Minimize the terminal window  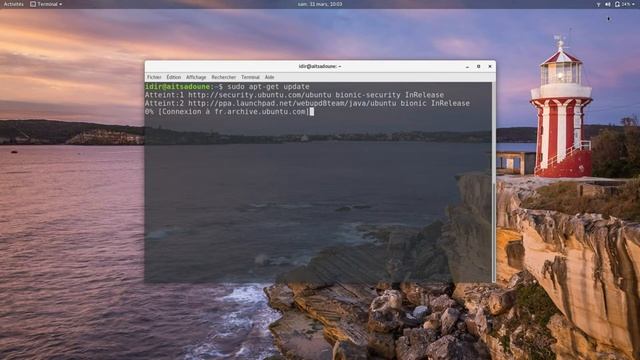tap(467, 67)
